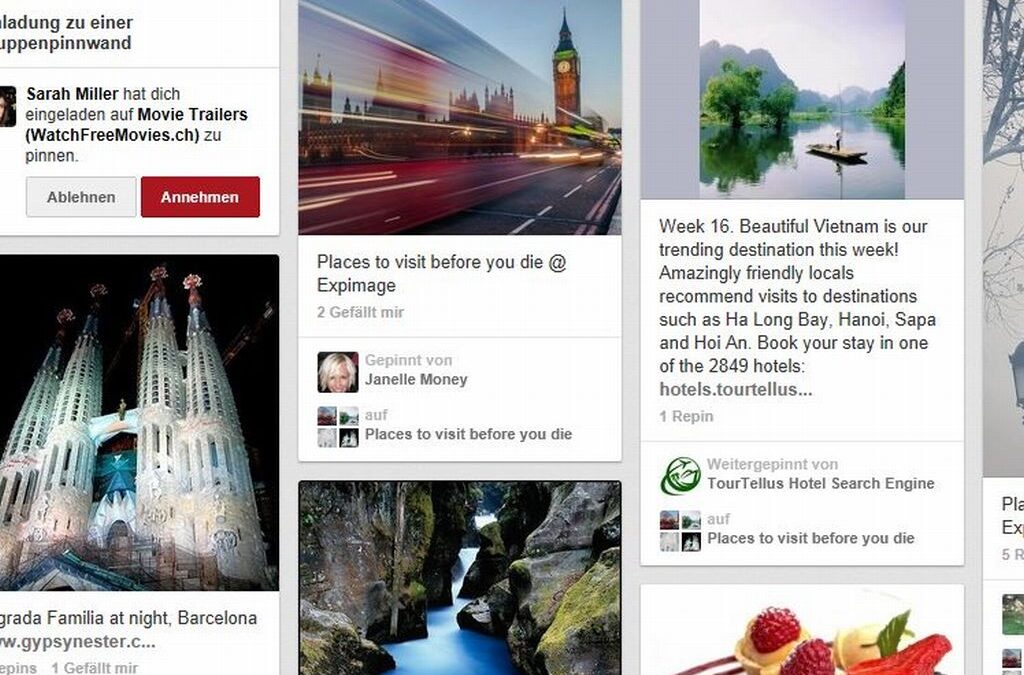Viewport: 1024px width, 675px height.
Task: Open hotels.tourtellus... link
Action: tap(736, 389)
